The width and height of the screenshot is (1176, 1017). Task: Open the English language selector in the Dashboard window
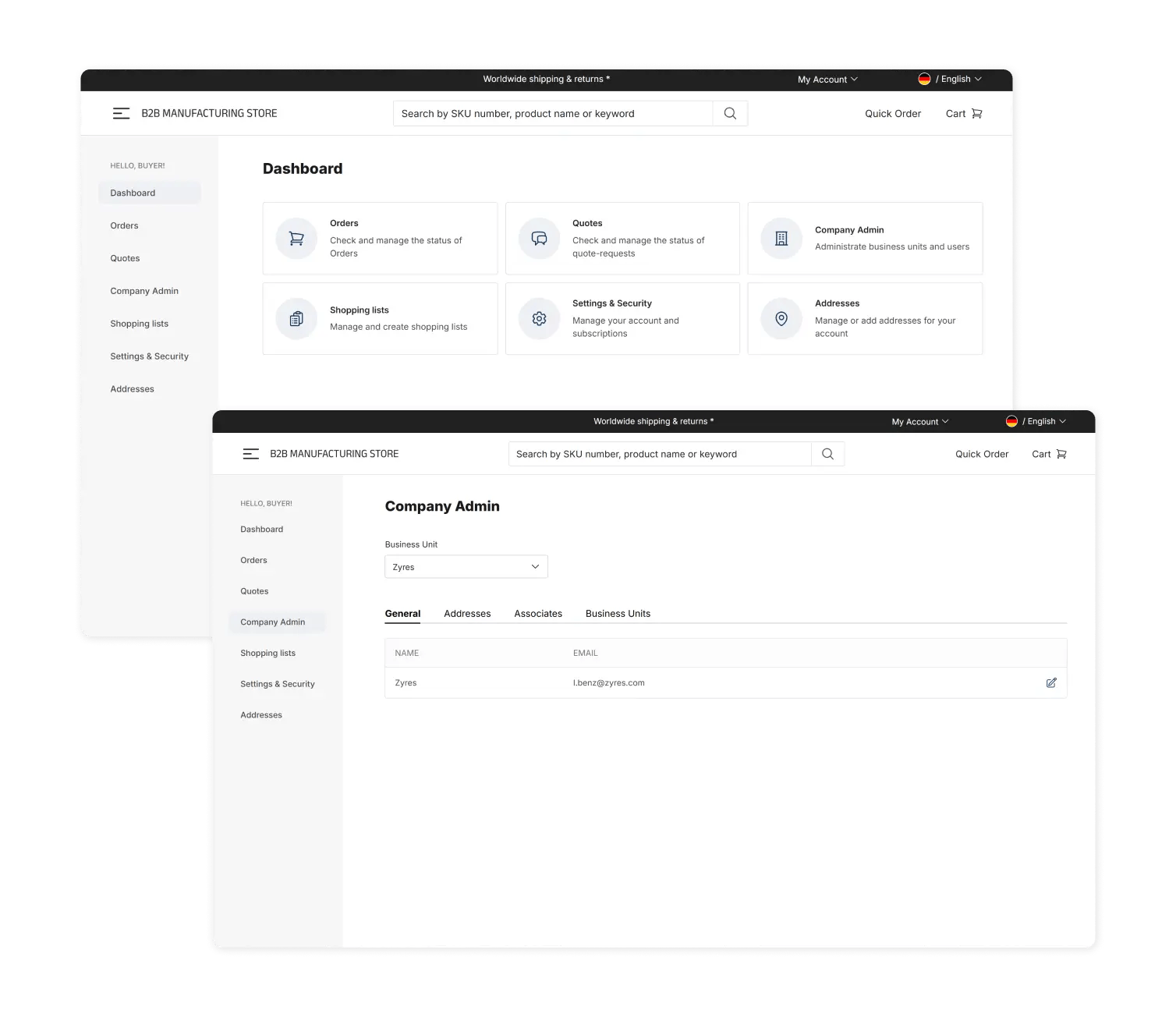pyautogui.click(x=950, y=79)
